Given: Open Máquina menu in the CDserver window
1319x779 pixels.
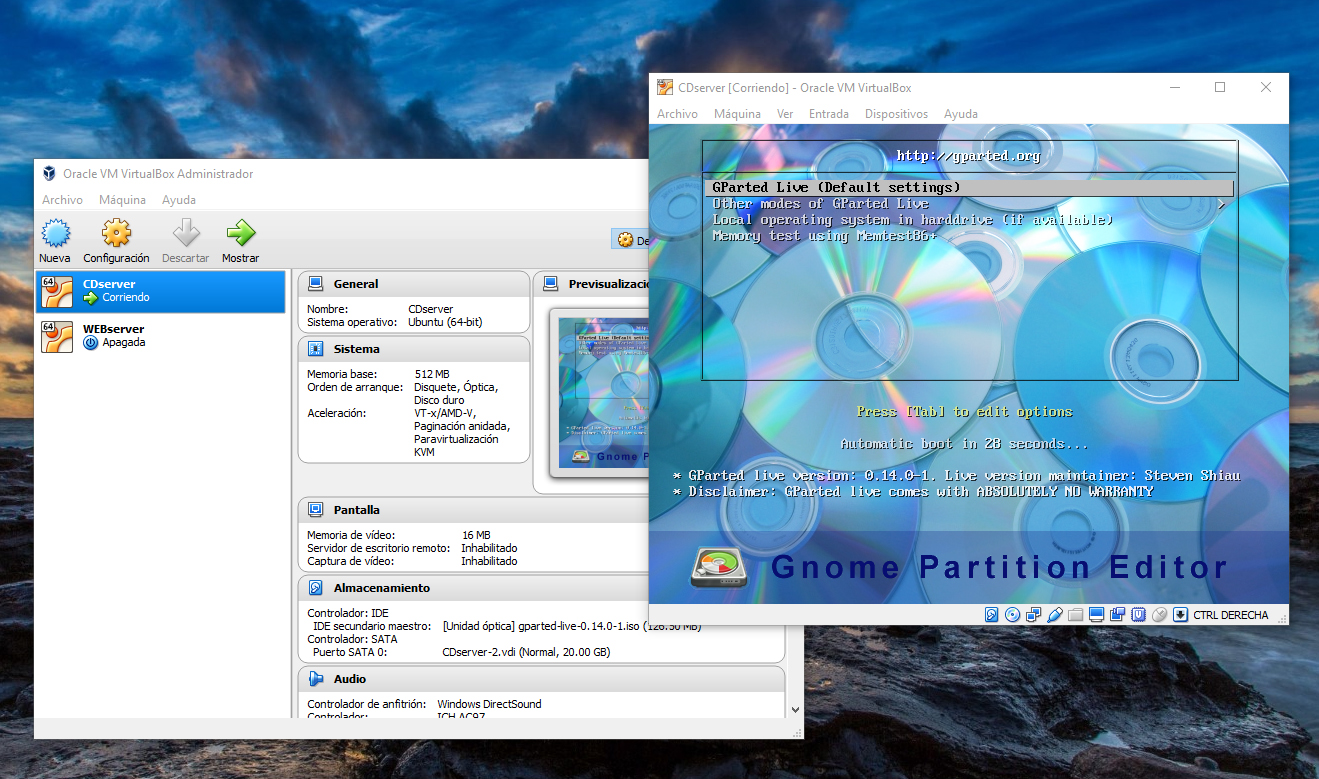Looking at the screenshot, I should click(x=737, y=114).
